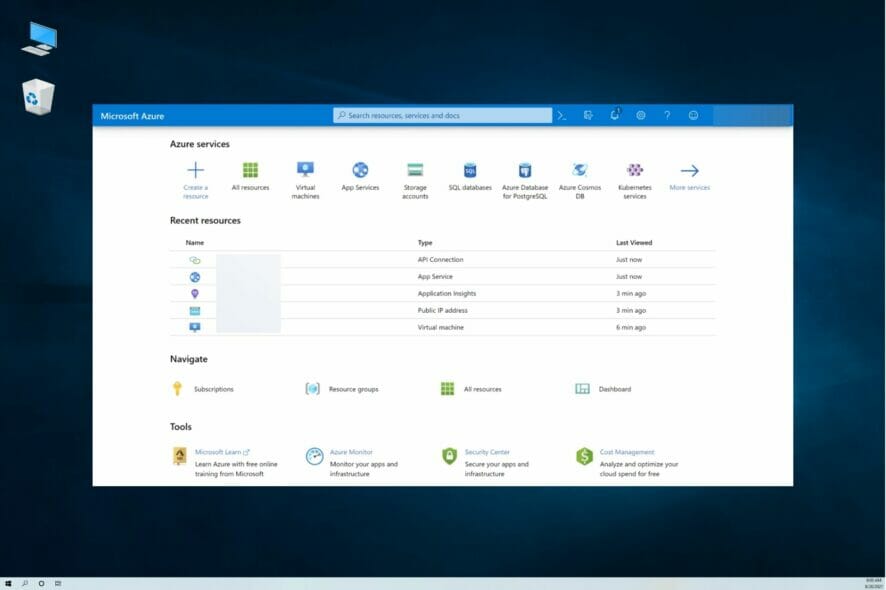
Task: Open Directory and subscription filter icon
Action: (x=588, y=115)
